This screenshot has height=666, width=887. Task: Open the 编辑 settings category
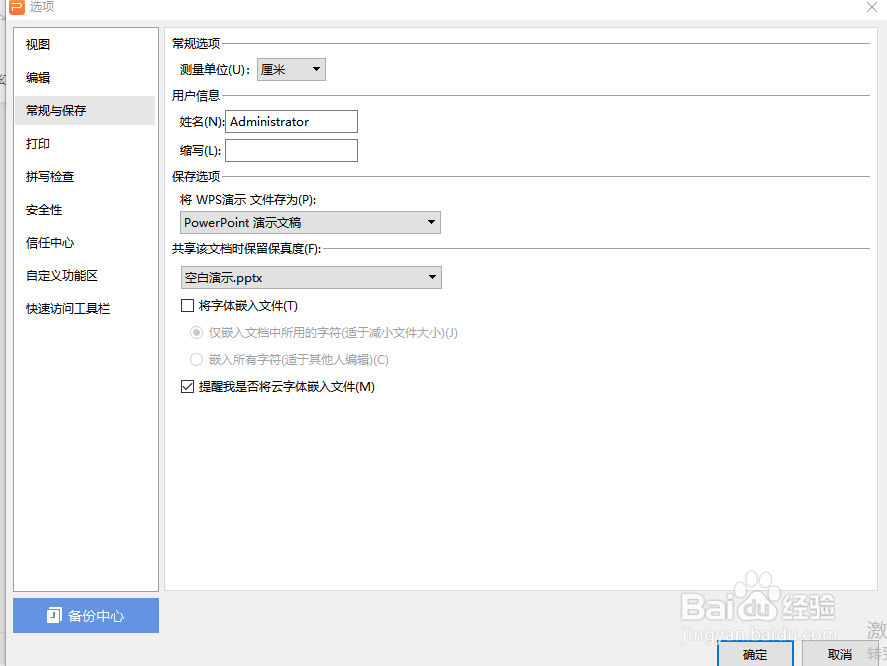pyautogui.click(x=85, y=78)
